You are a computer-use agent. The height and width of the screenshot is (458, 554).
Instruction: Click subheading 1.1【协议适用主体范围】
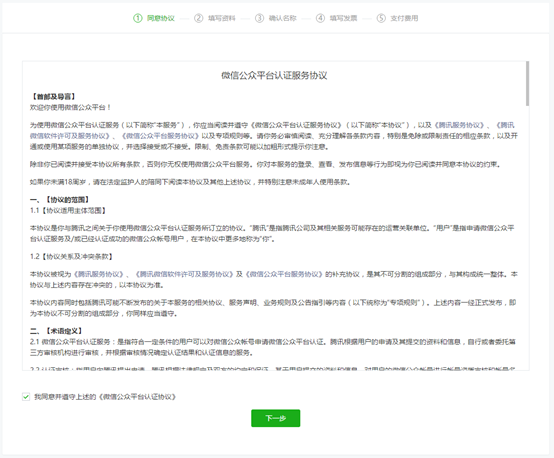[x=68, y=211]
